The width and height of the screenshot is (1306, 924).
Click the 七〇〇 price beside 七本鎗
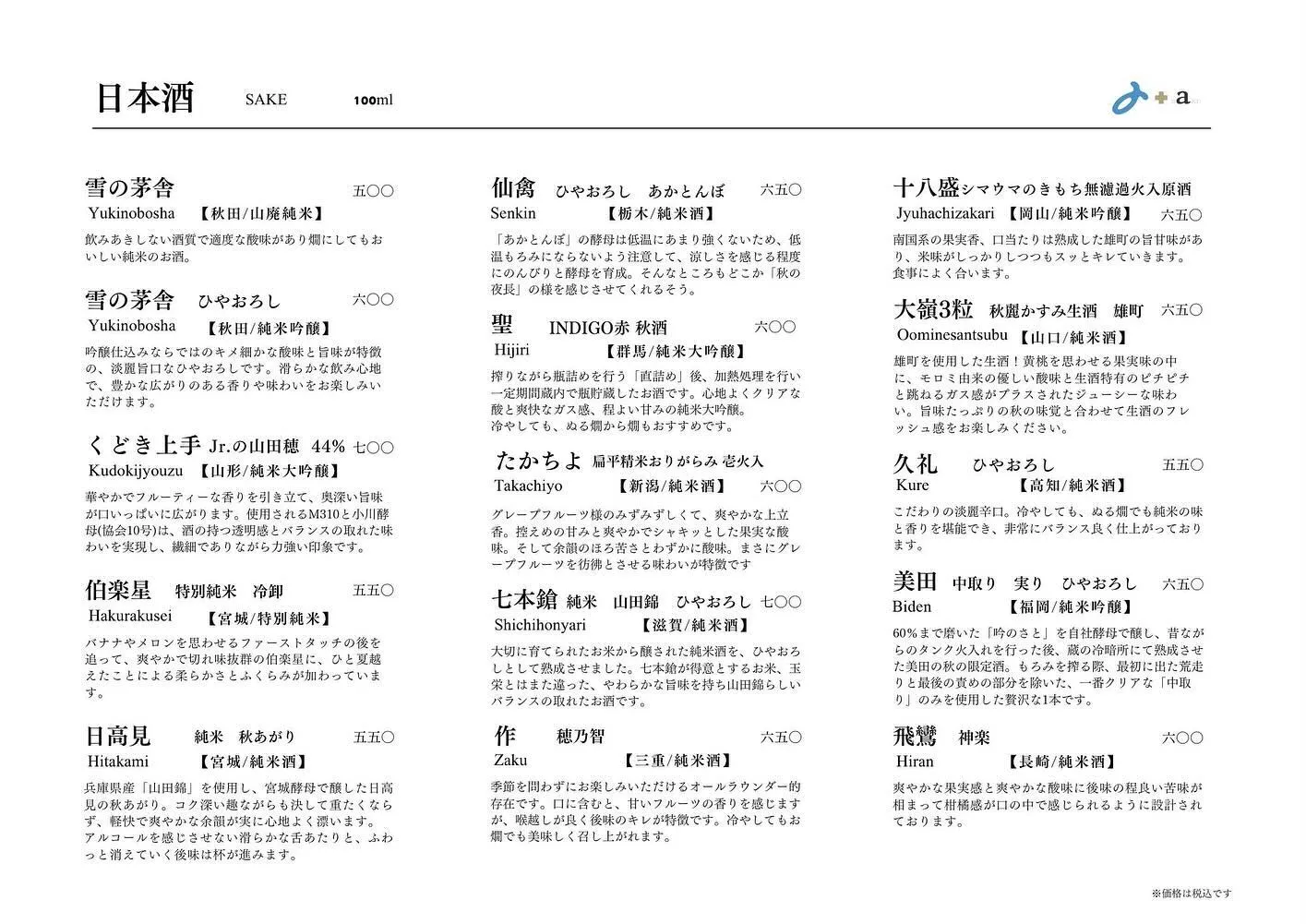(x=781, y=603)
